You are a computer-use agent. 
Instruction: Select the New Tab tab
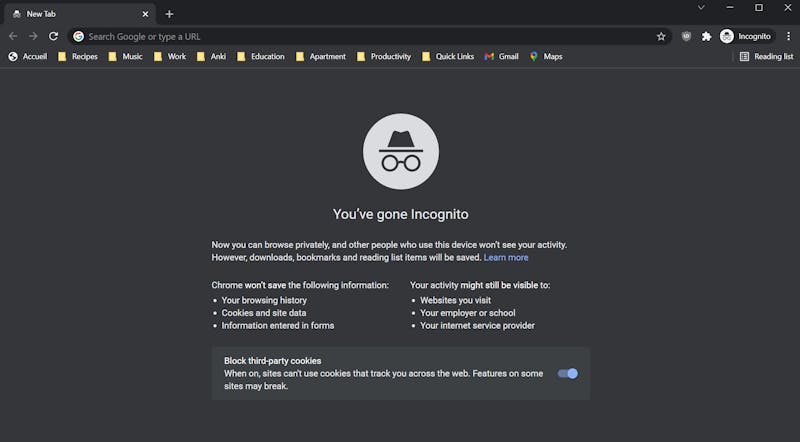(x=79, y=14)
